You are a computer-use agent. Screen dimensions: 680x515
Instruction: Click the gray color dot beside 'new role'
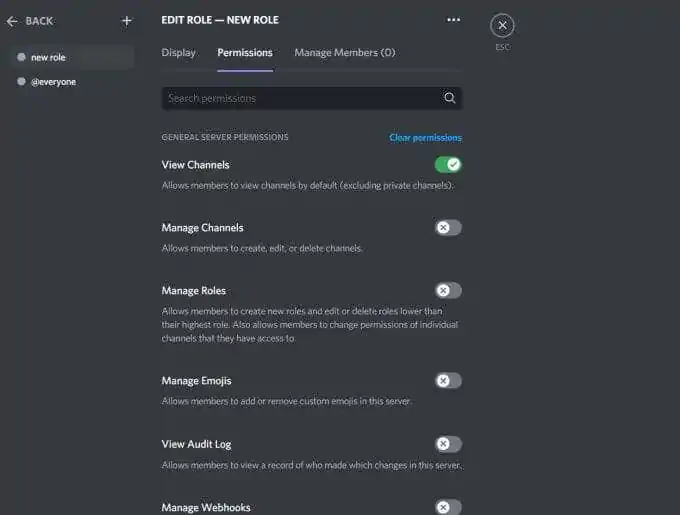(x=21, y=57)
